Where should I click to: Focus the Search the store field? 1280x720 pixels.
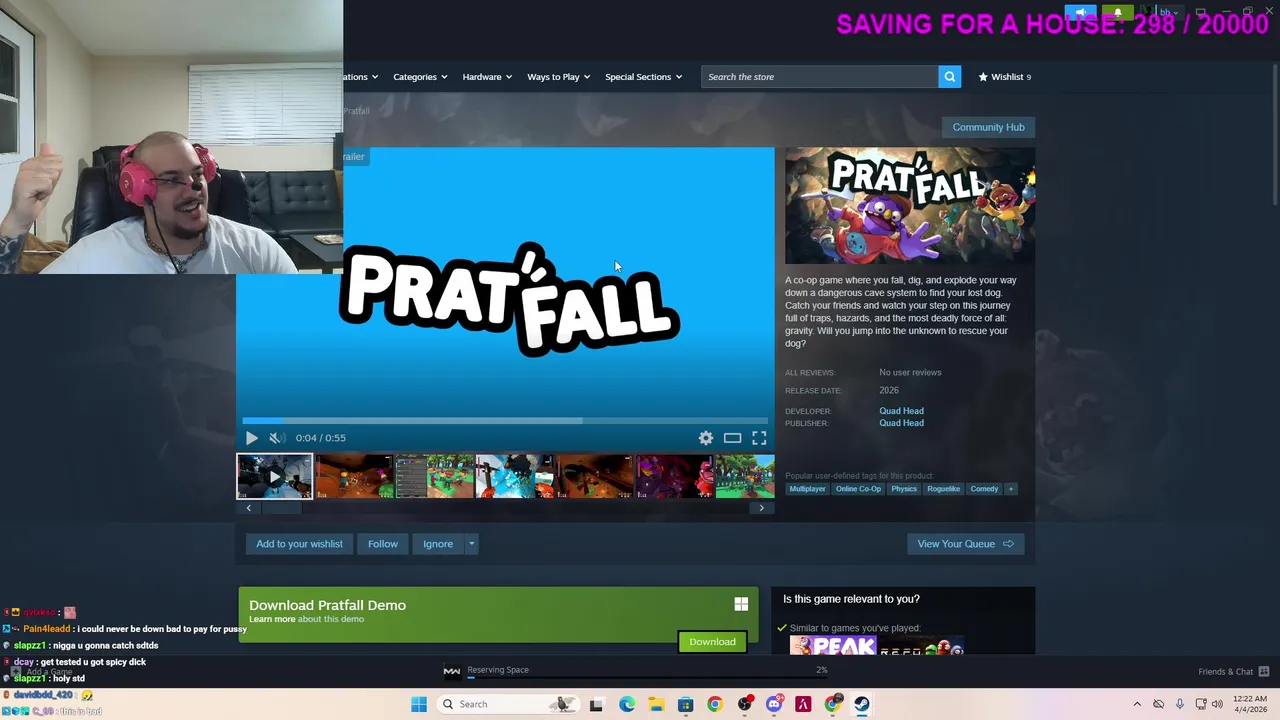tap(820, 77)
